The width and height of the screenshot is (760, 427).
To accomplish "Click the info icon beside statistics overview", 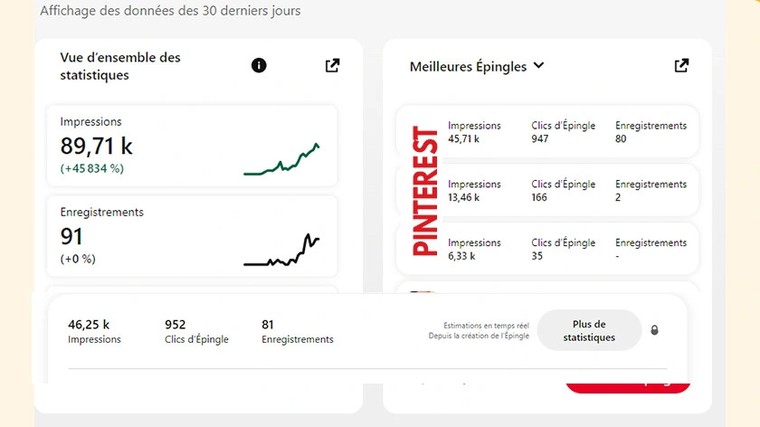I will pos(259,65).
